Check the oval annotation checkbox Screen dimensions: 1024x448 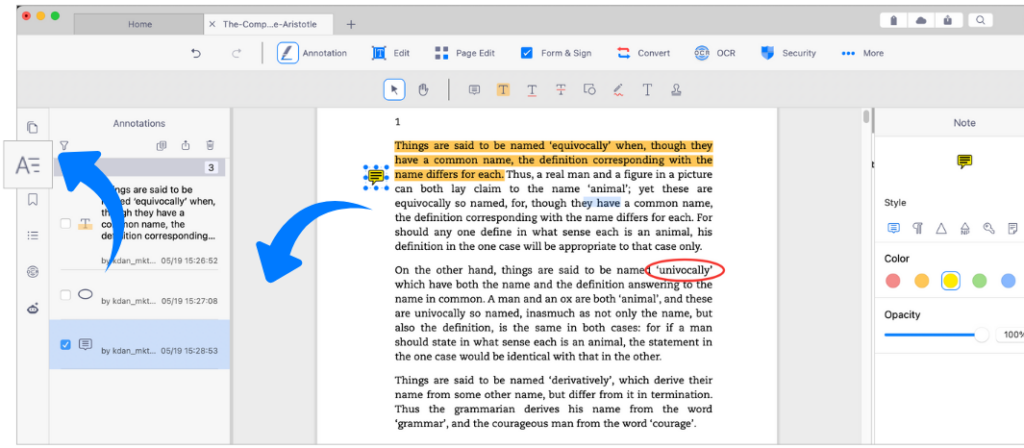[x=65, y=295]
